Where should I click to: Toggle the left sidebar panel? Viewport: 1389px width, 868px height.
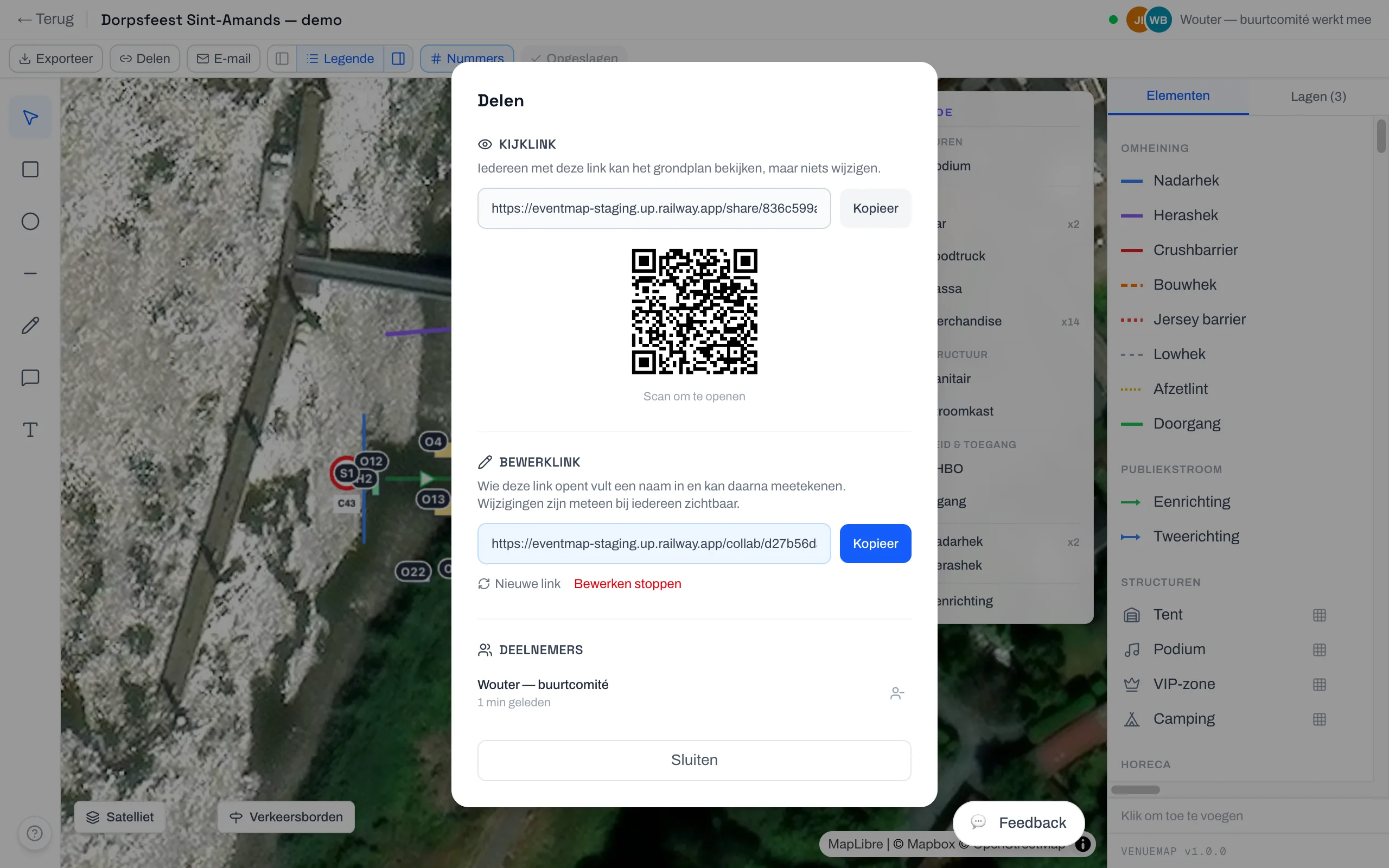(282, 59)
